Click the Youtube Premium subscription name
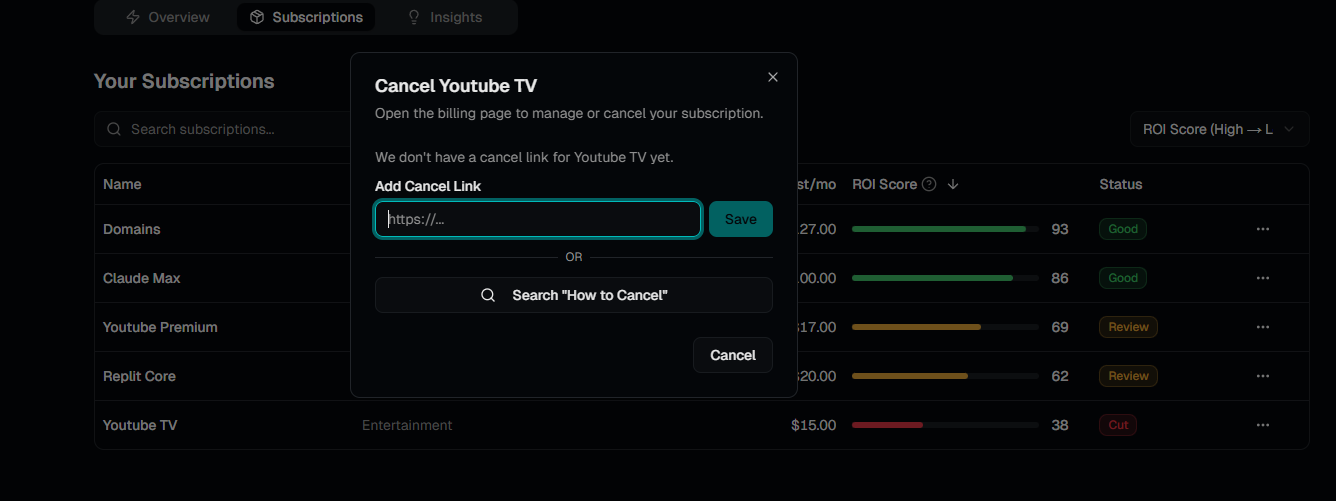Viewport: 1336px width, 501px height. [160, 327]
